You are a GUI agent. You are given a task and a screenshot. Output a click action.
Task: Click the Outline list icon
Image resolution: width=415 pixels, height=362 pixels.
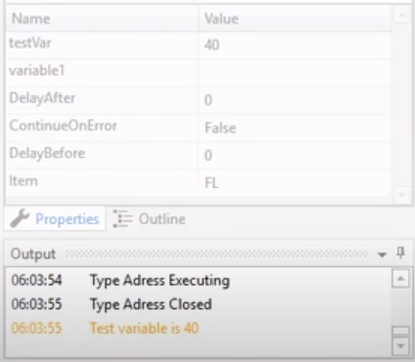[x=122, y=219]
